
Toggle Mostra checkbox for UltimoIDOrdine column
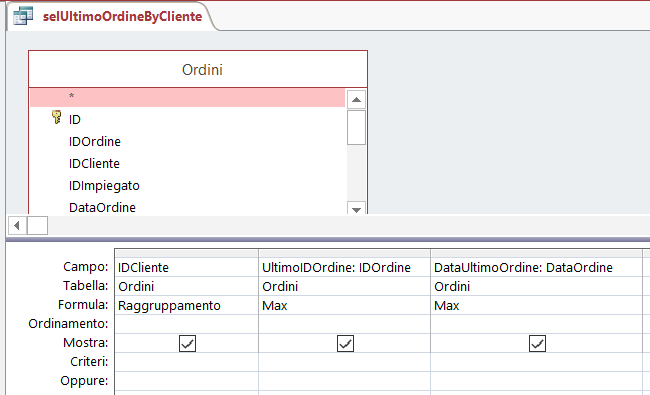point(345,344)
